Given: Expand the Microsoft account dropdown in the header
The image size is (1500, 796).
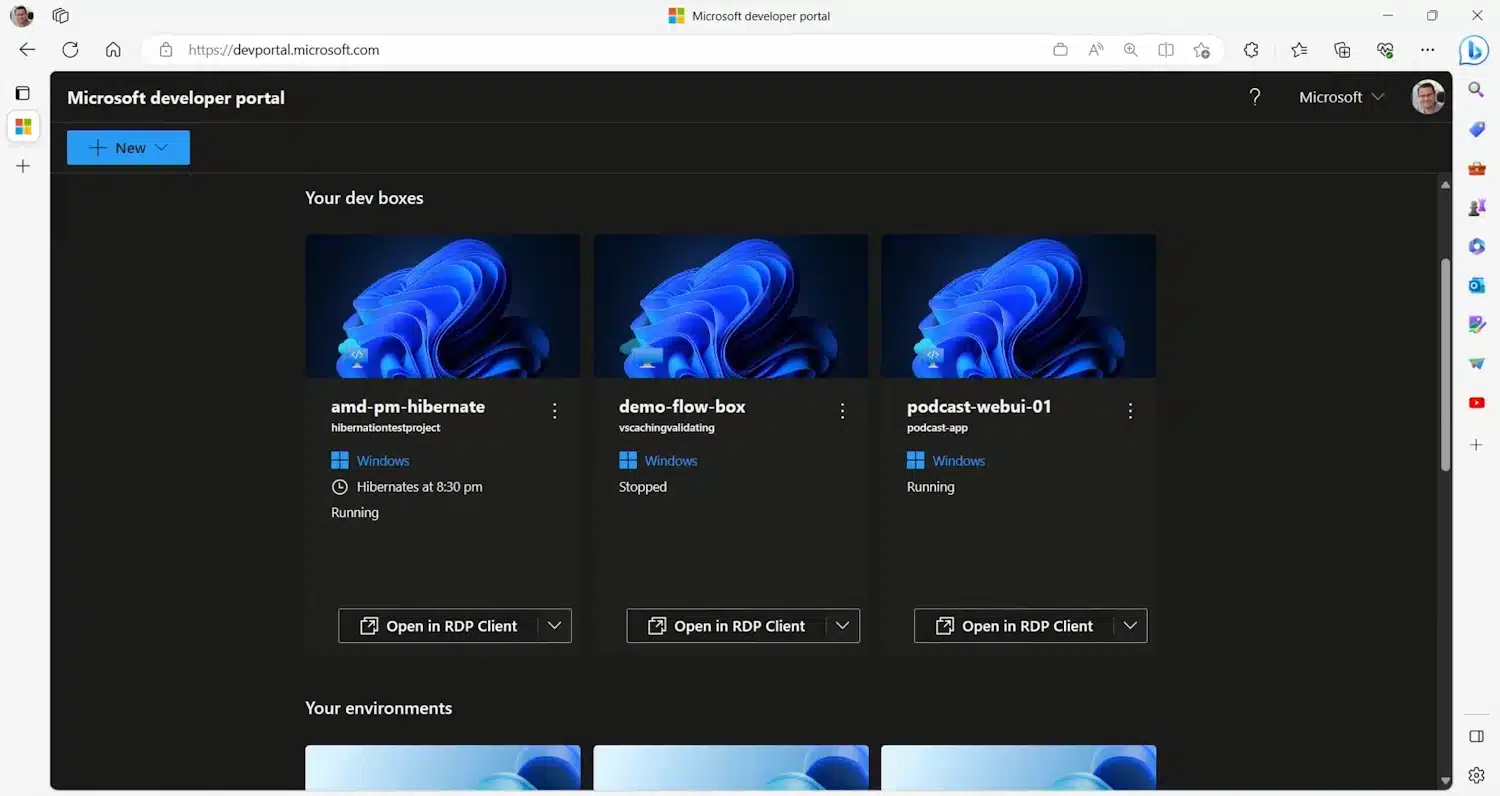Looking at the screenshot, I should coord(1379,97).
